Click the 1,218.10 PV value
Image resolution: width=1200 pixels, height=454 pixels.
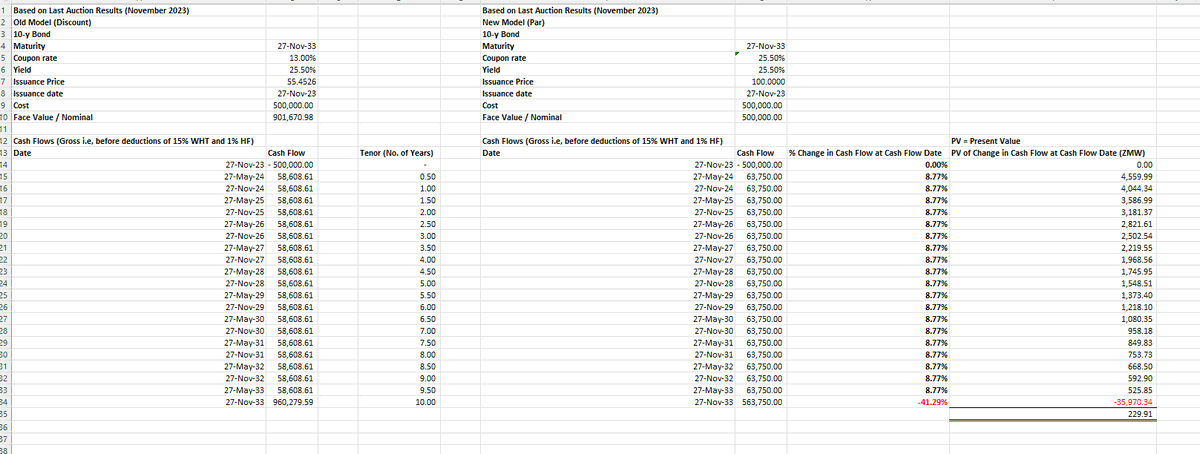(x=1137, y=307)
